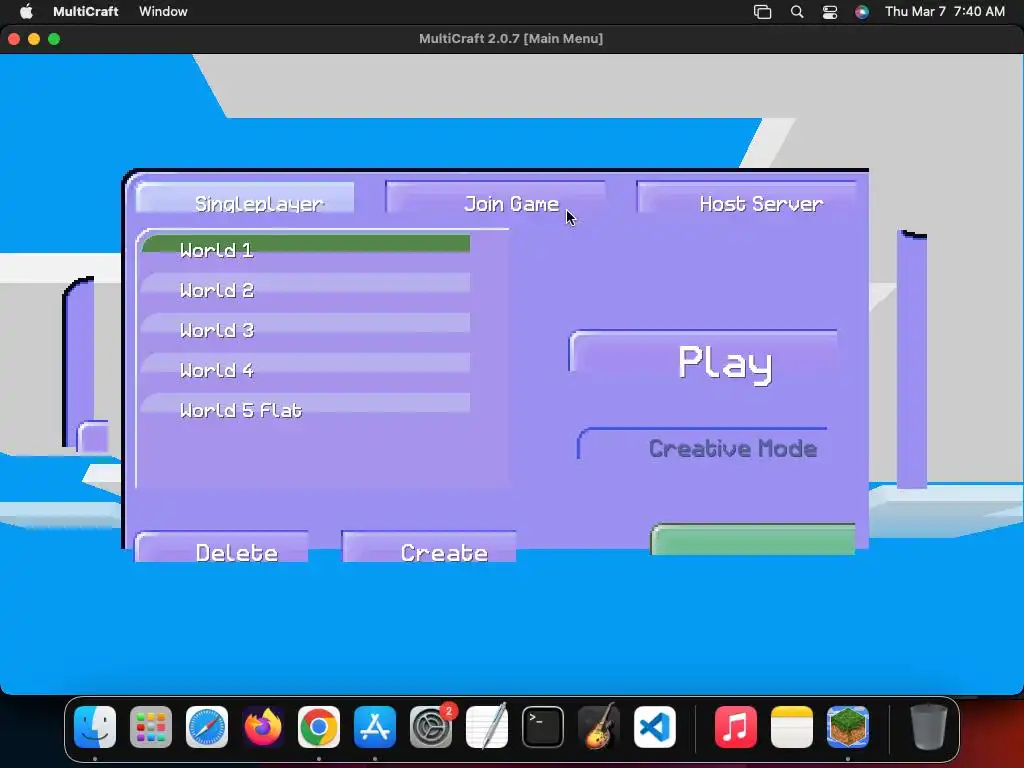Launch GarageBand from the dock
This screenshot has height=768, width=1024.
599,727
